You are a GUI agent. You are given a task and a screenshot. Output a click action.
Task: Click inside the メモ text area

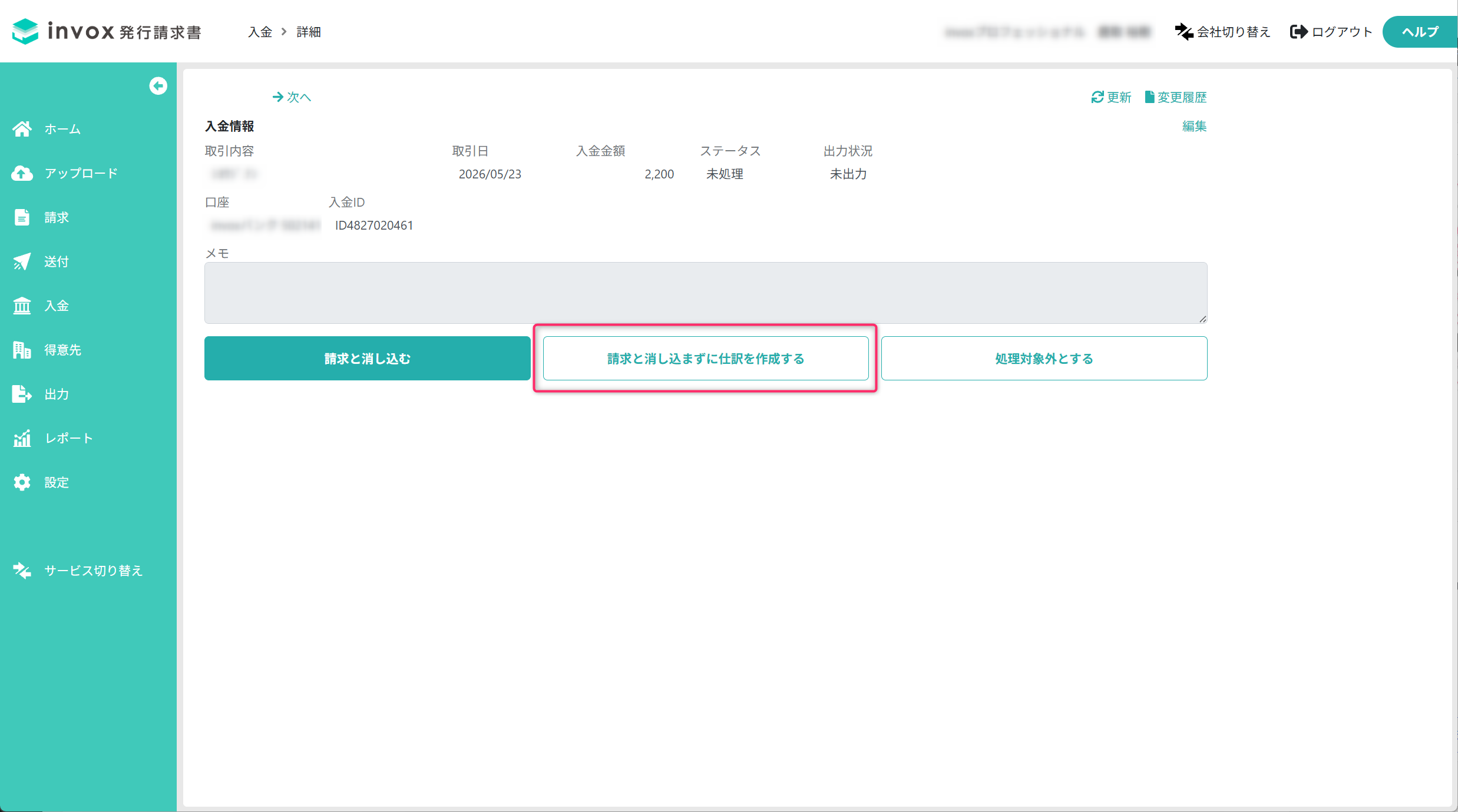coord(706,293)
